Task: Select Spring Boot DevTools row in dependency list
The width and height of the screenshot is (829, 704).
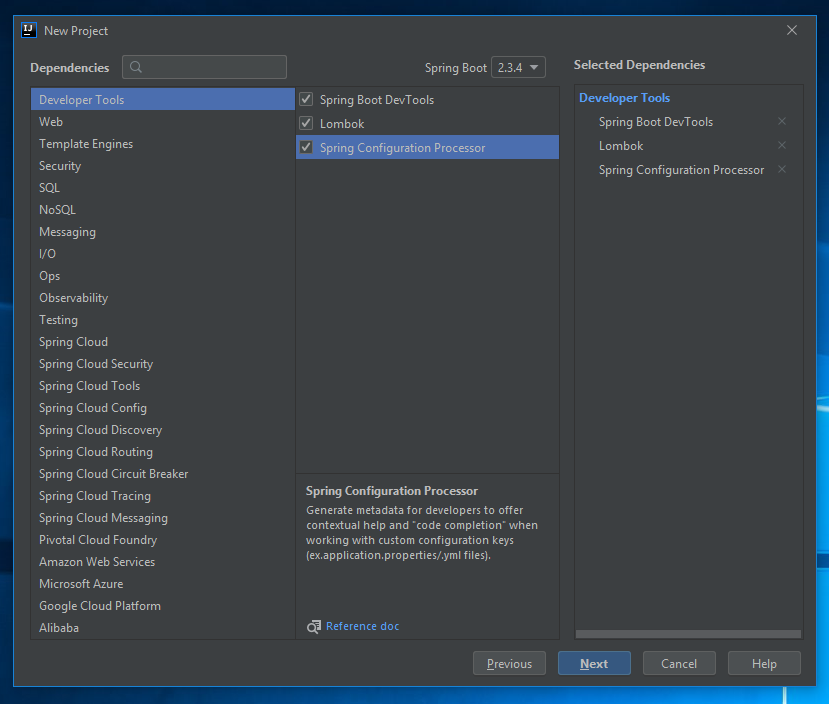Action: tap(427, 99)
